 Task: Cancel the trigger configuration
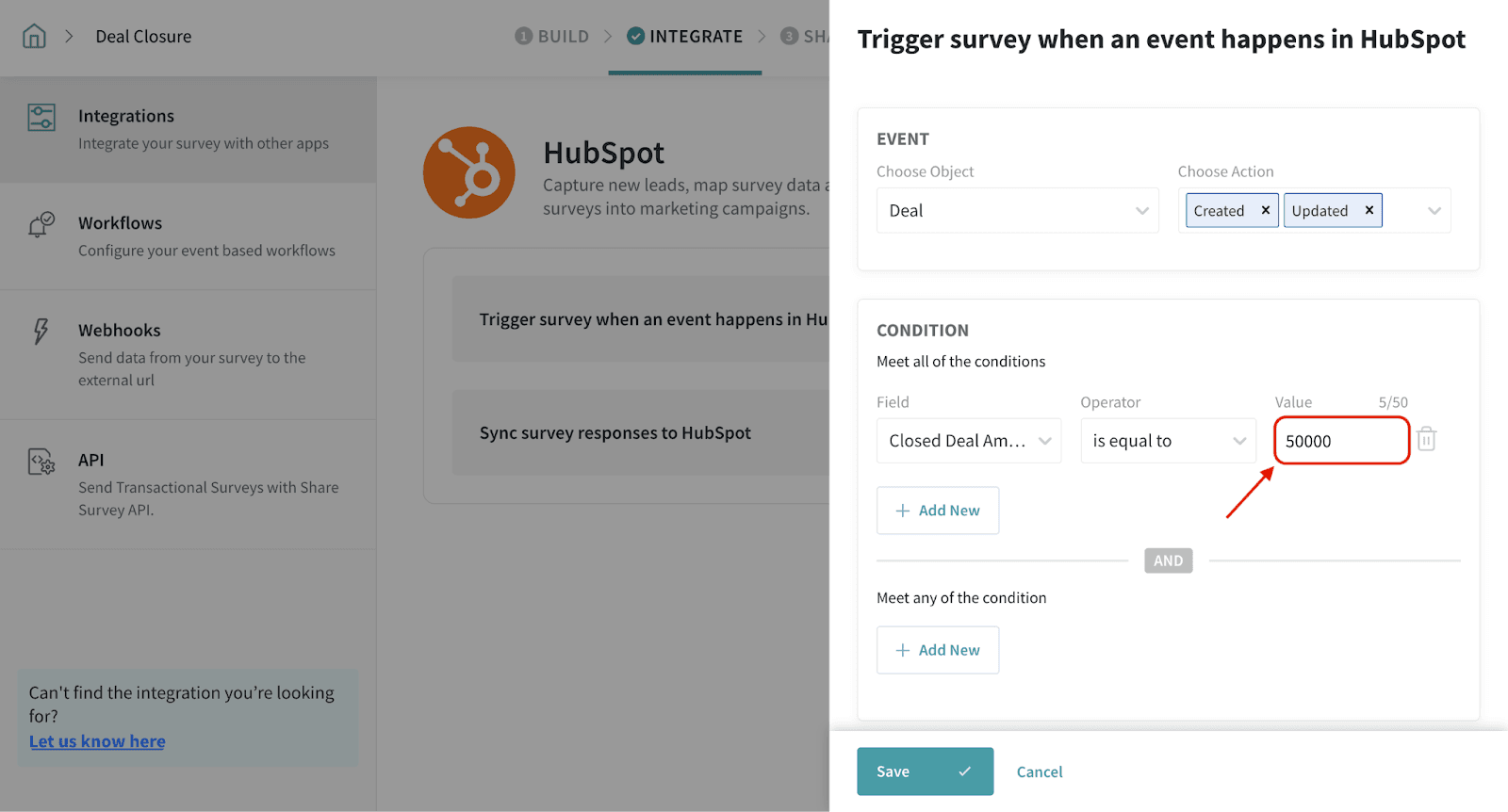point(1039,771)
